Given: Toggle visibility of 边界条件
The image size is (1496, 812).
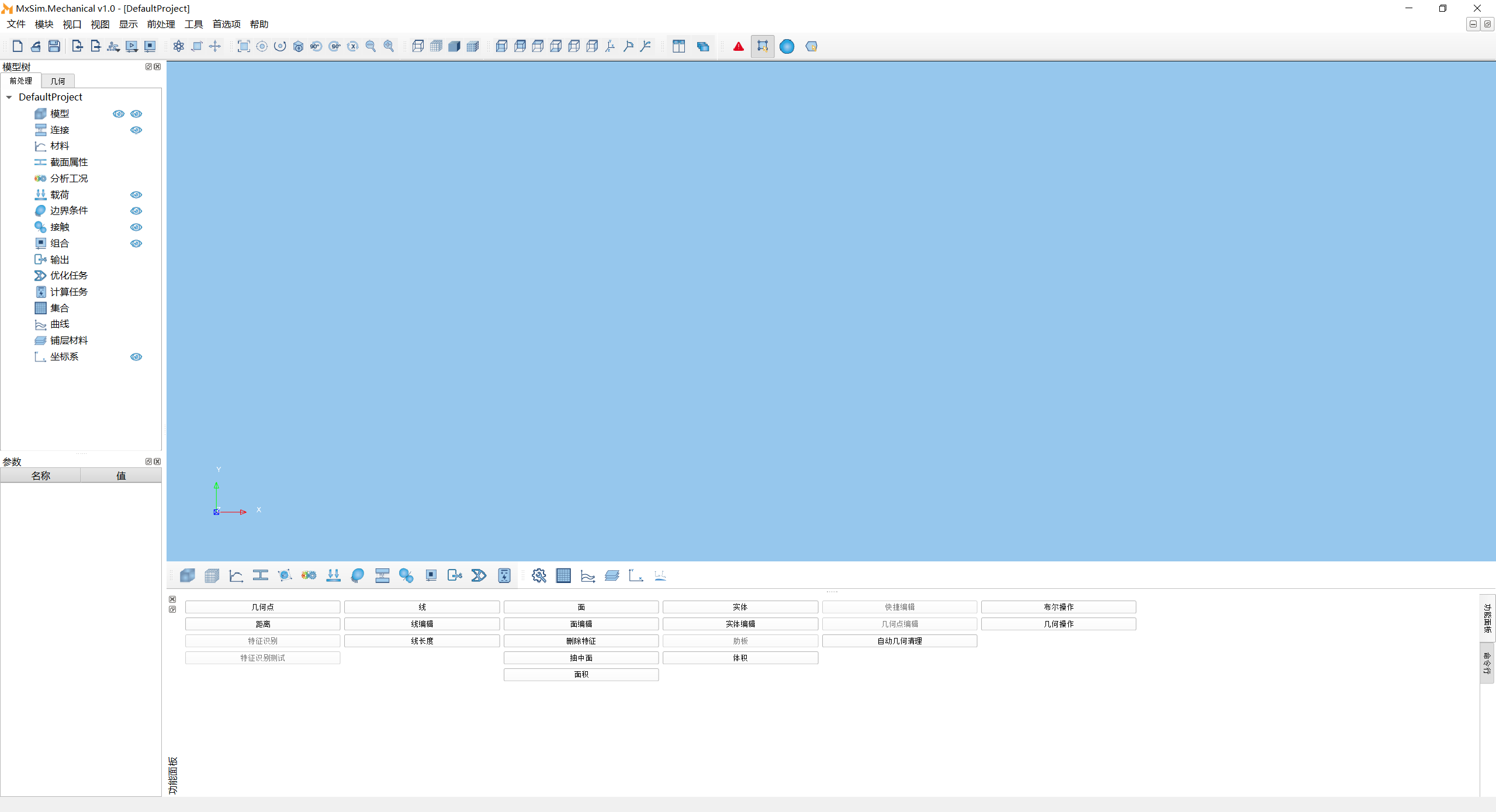Looking at the screenshot, I should (136, 211).
